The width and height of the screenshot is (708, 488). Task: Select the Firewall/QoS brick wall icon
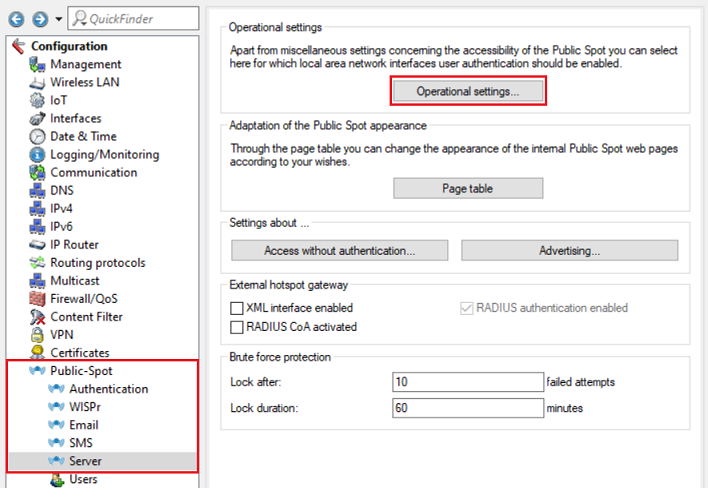[37, 298]
